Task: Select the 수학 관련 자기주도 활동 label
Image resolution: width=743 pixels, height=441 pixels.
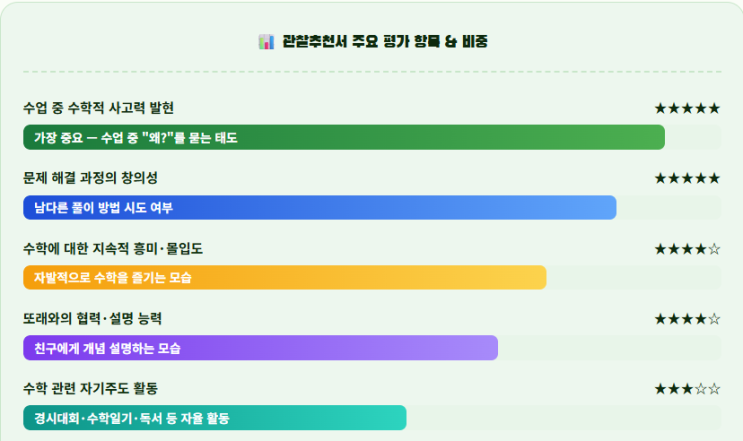Action: pyautogui.click(x=91, y=388)
